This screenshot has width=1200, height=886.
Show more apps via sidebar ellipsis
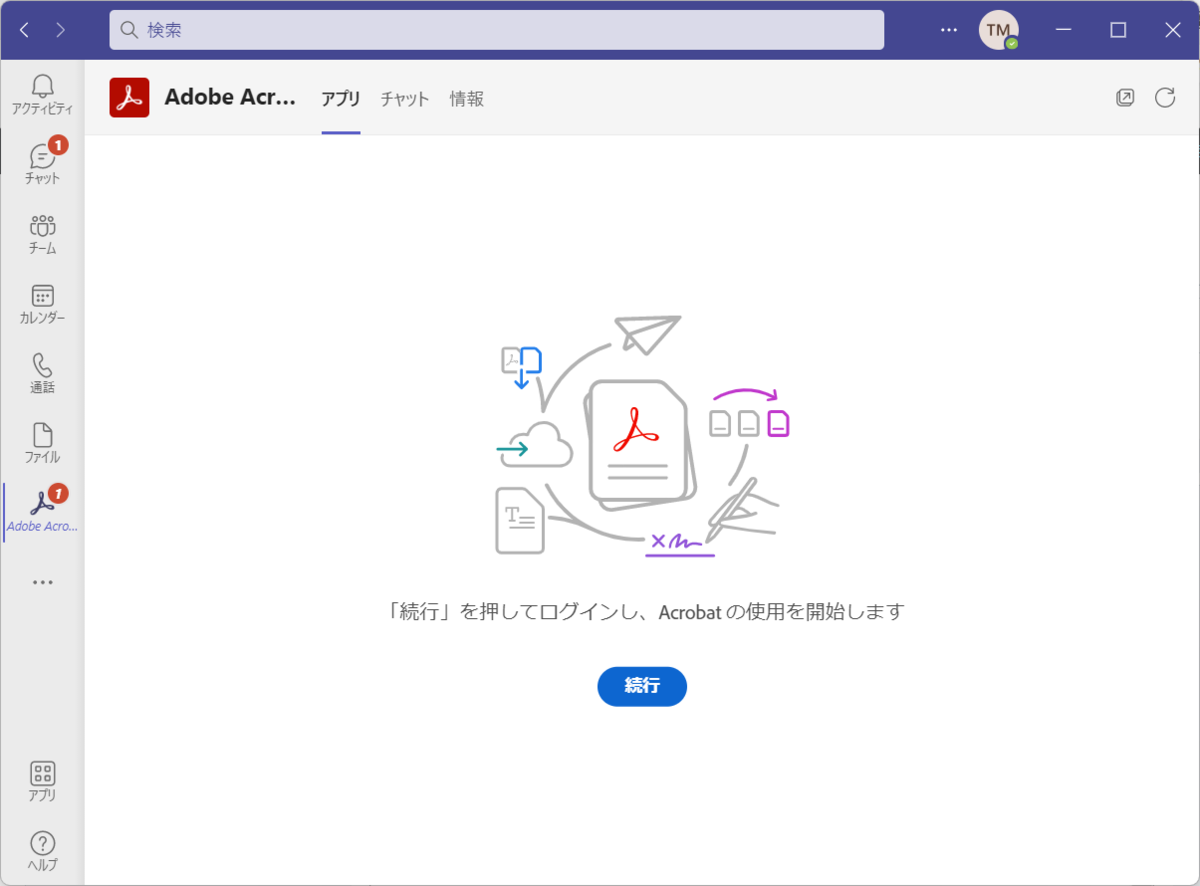point(42,581)
